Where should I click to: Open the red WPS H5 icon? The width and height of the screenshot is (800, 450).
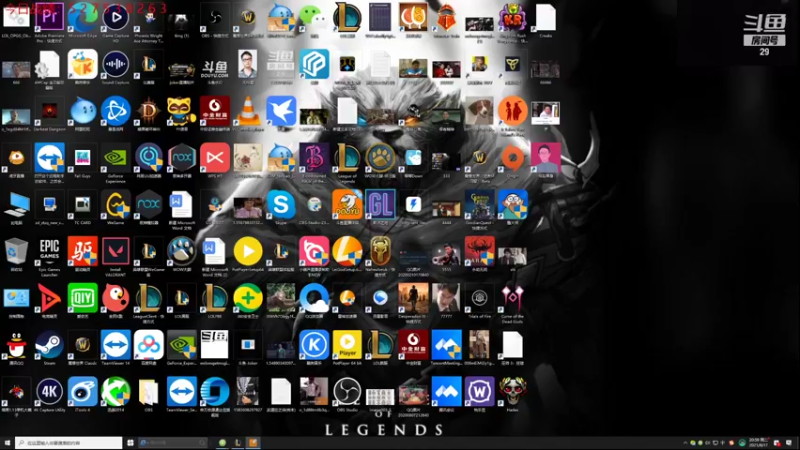215,158
